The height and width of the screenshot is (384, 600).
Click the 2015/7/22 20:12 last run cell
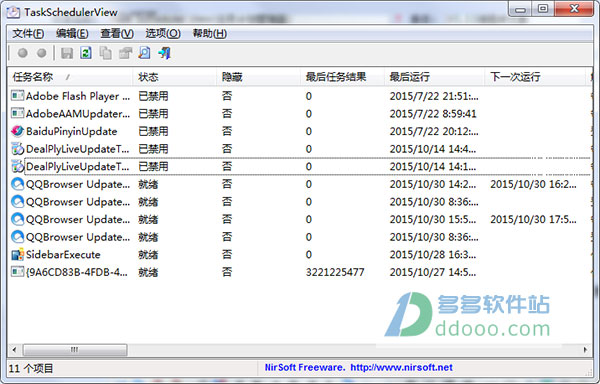(434, 131)
